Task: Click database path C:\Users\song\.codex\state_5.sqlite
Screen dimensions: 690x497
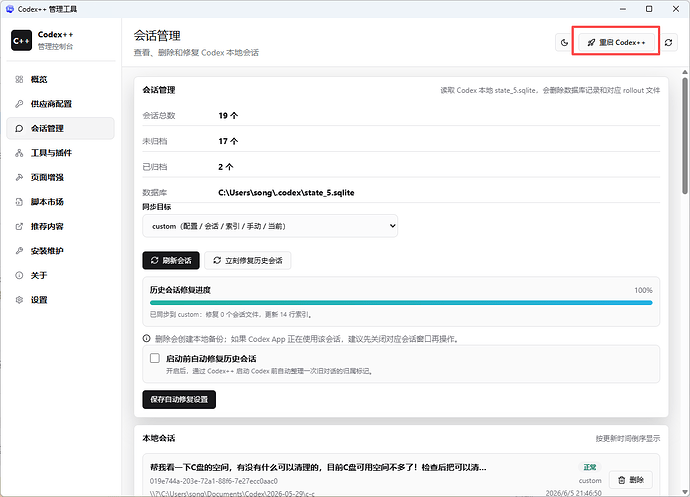Action: [286, 192]
